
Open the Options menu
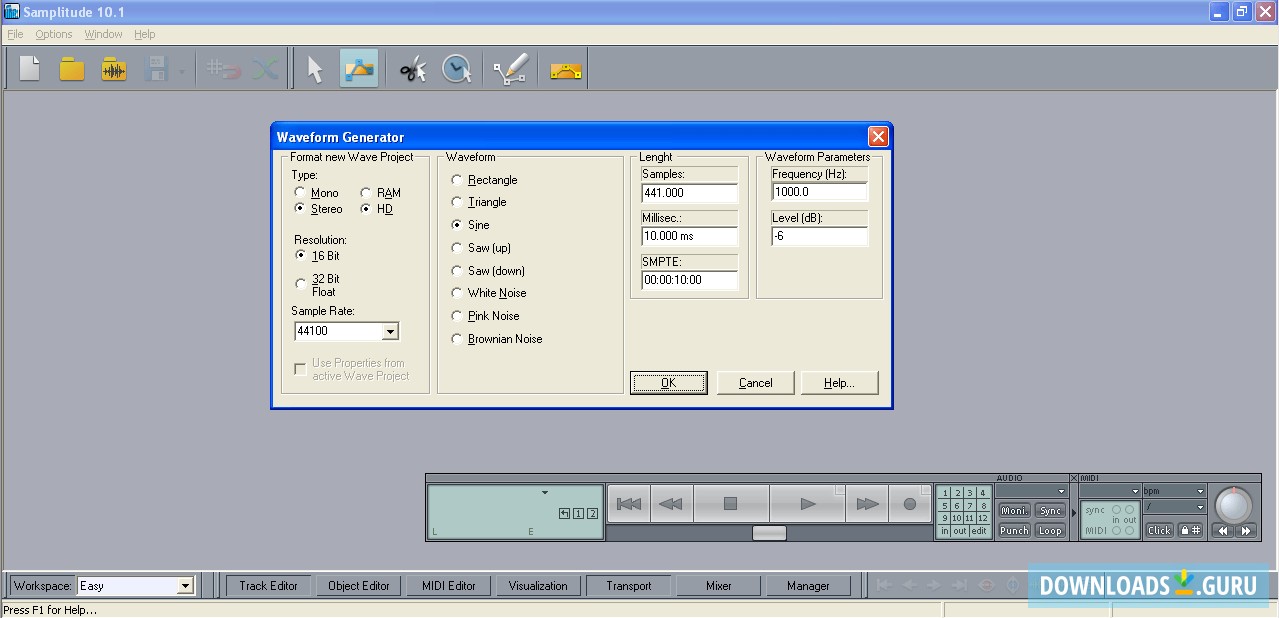[x=53, y=33]
